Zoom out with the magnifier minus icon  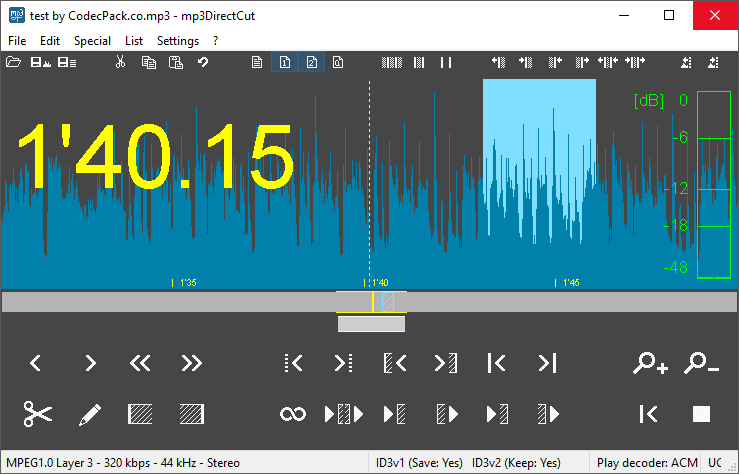pyautogui.click(x=701, y=363)
